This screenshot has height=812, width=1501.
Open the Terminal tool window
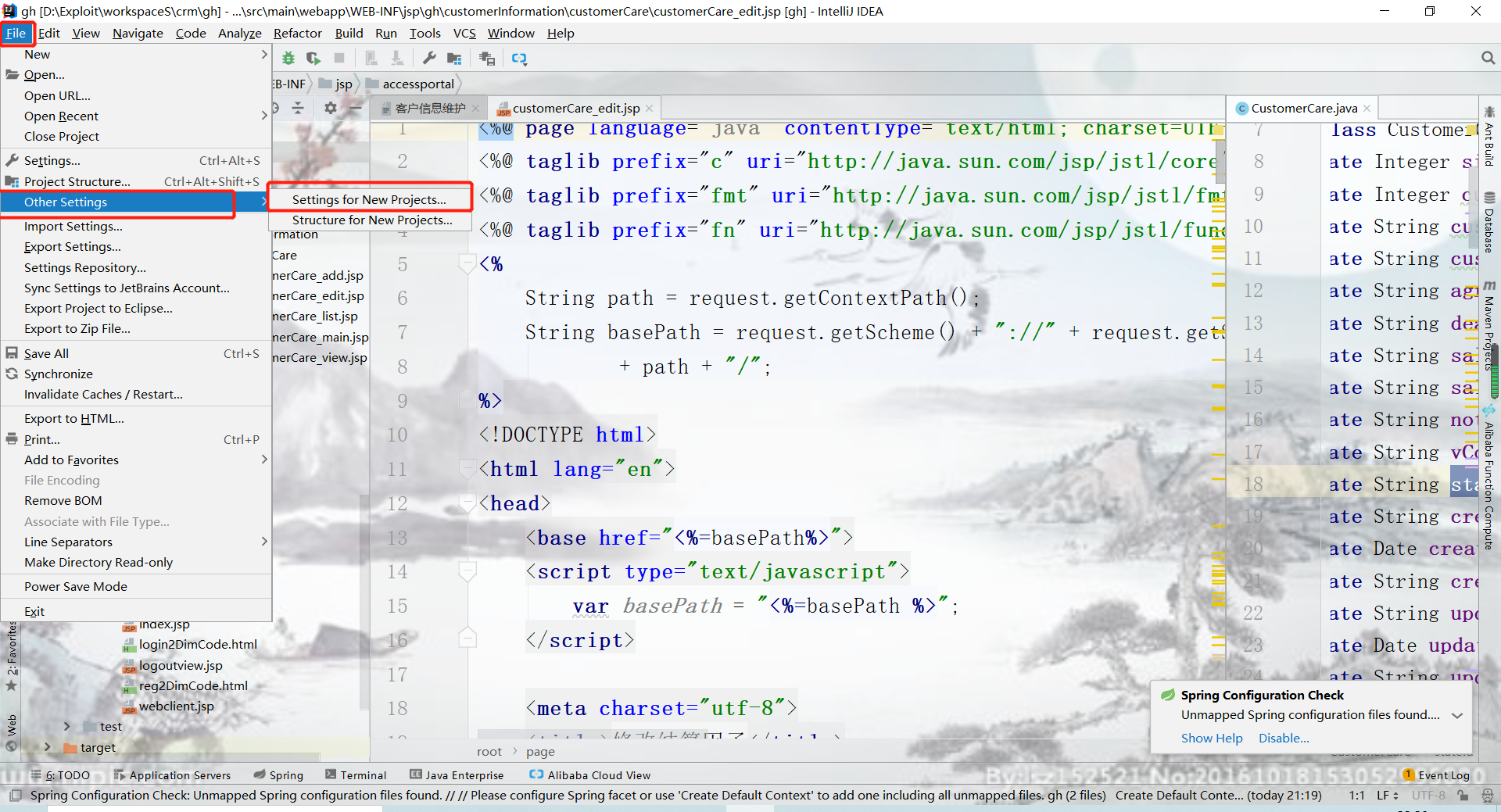click(356, 775)
